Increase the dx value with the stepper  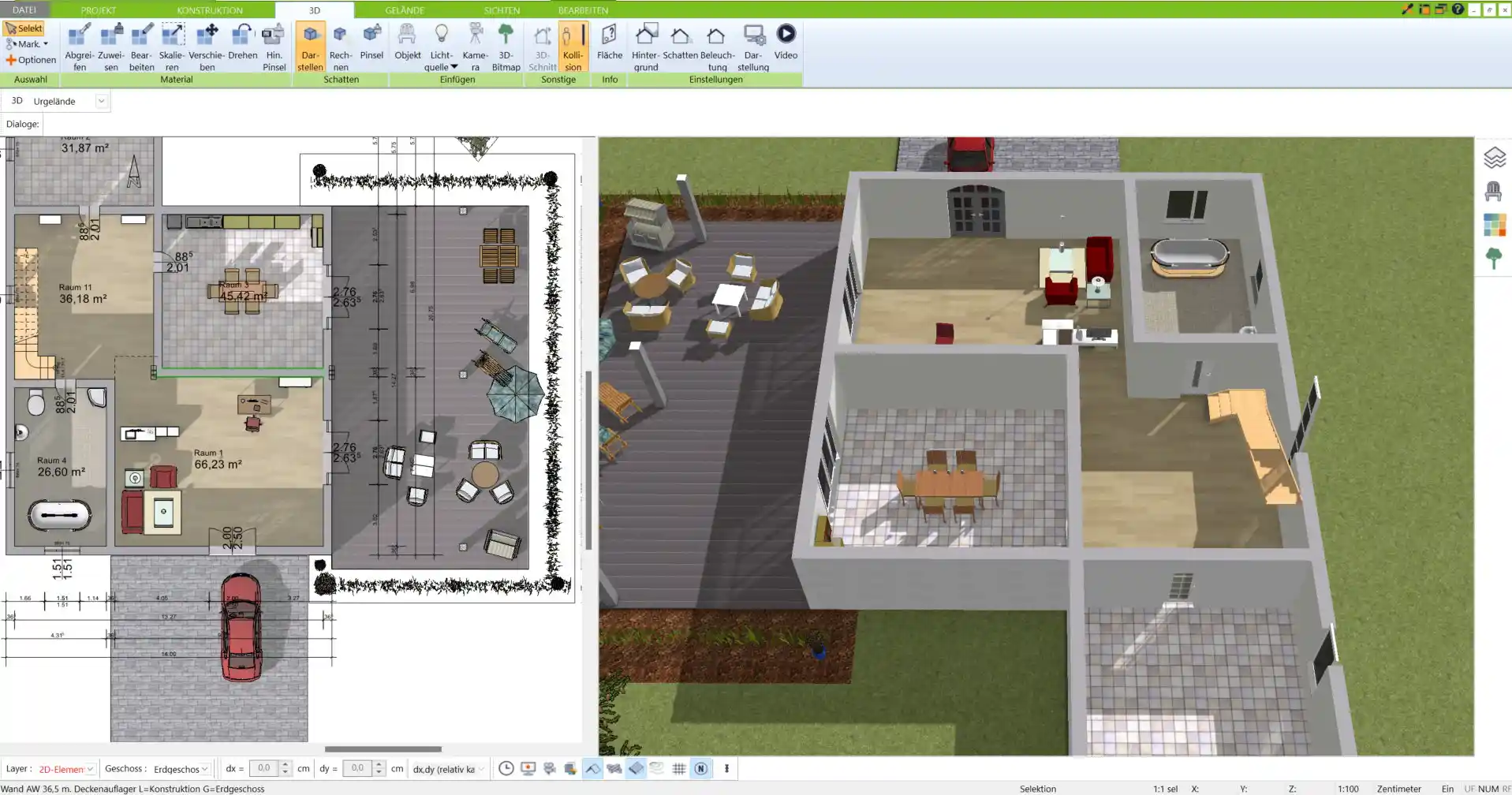tap(286, 764)
